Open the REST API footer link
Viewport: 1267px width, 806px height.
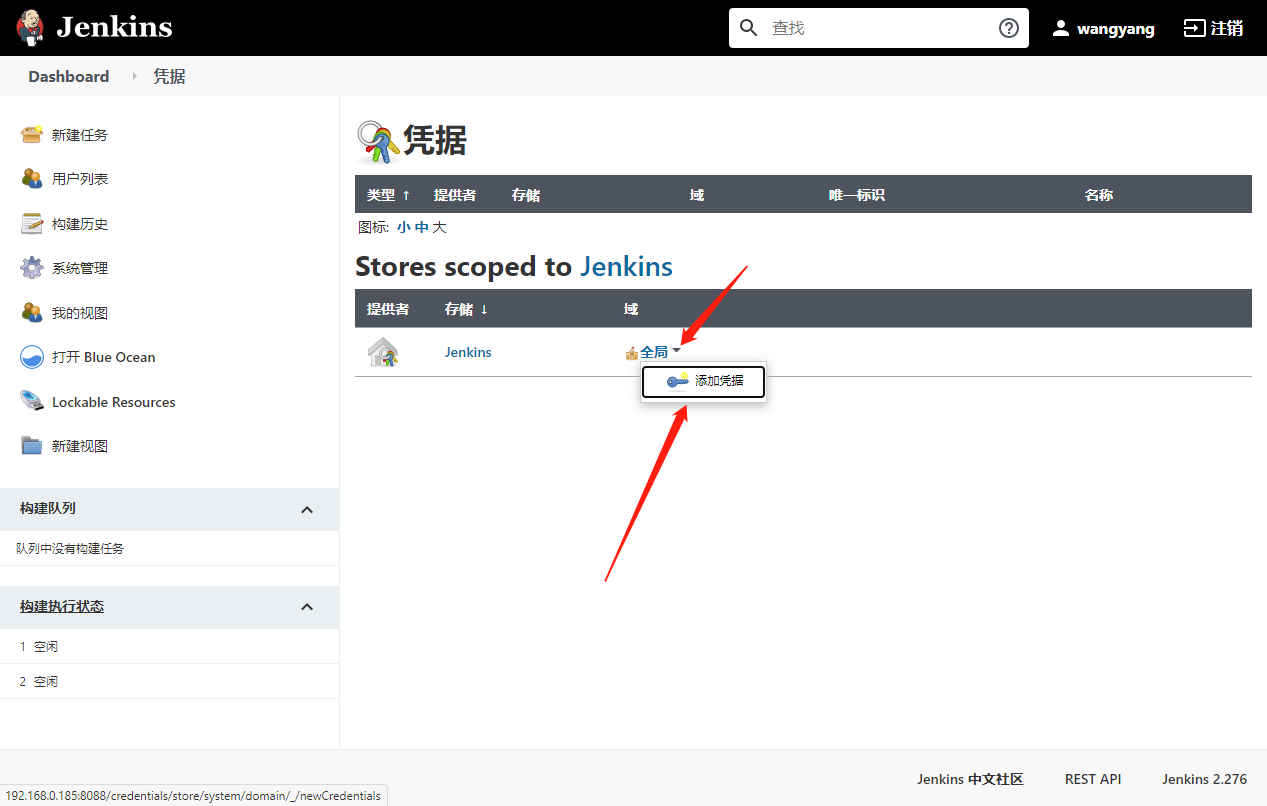[x=1093, y=779]
